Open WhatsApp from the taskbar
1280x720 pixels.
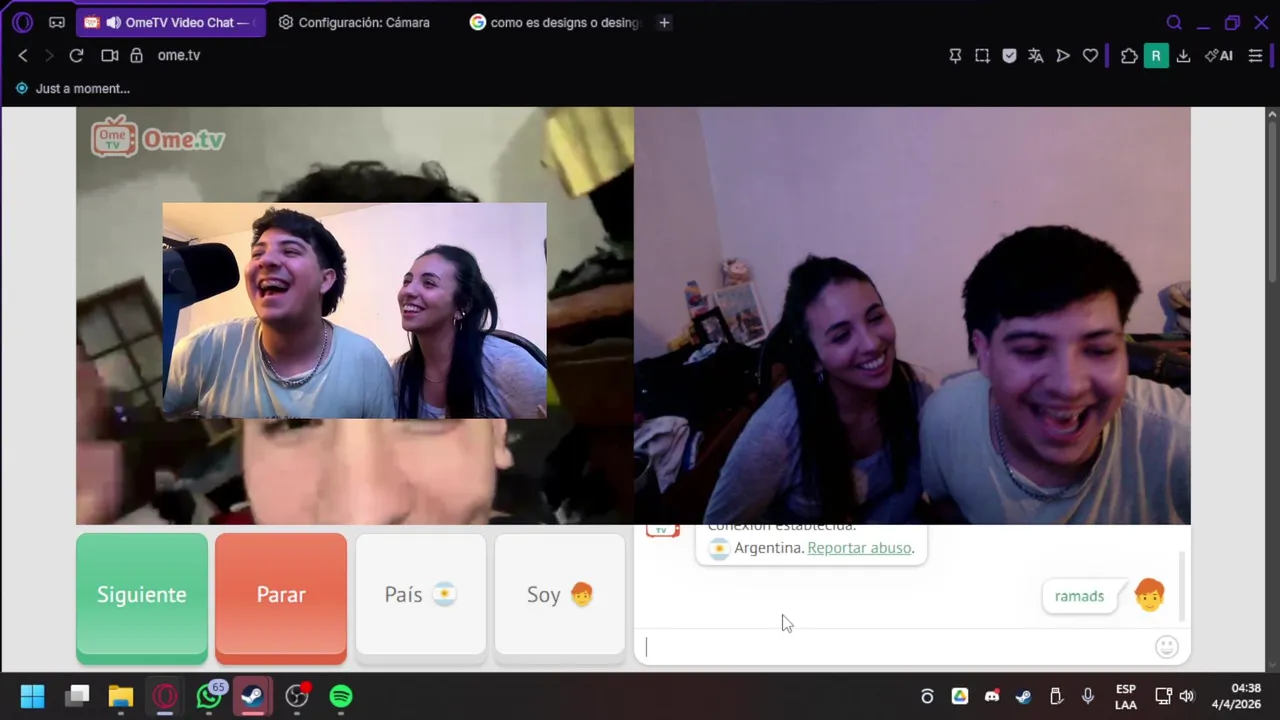coord(209,696)
